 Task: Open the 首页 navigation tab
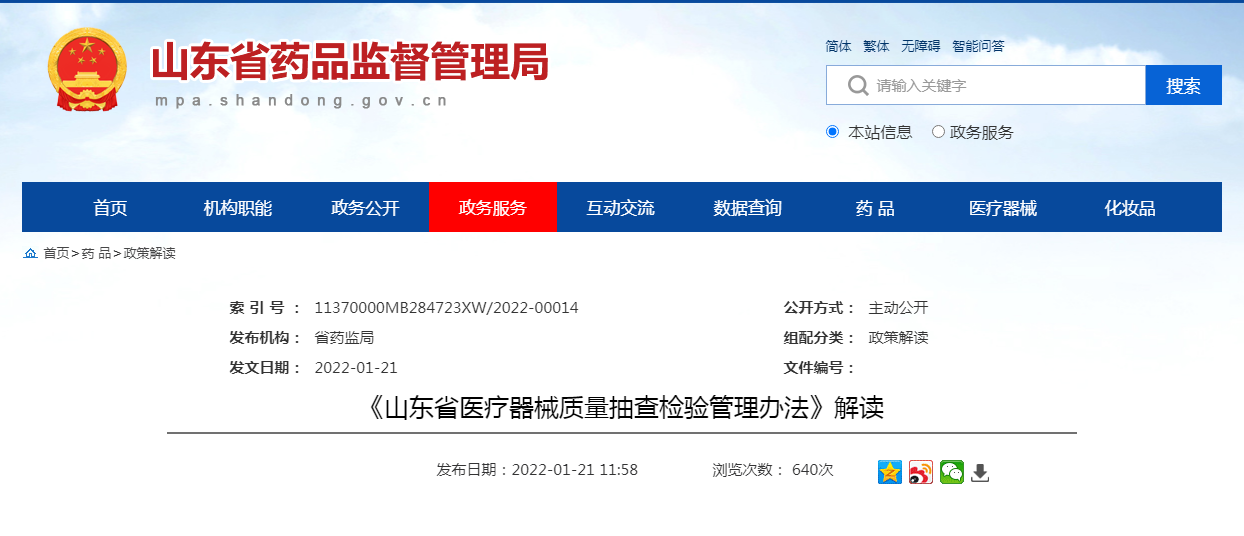click(x=110, y=208)
